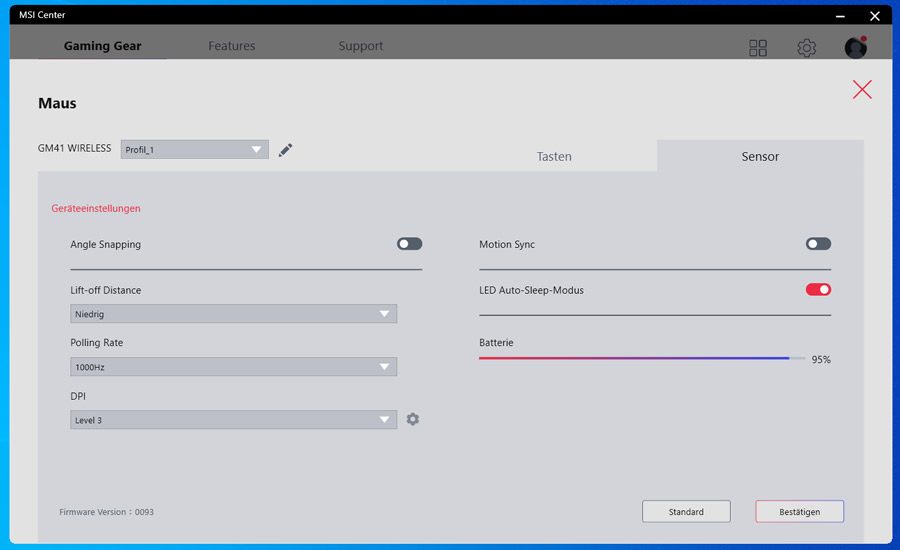Image resolution: width=900 pixels, height=550 pixels.
Task: Enable Motion Sync toggle
Action: pyautogui.click(x=818, y=244)
